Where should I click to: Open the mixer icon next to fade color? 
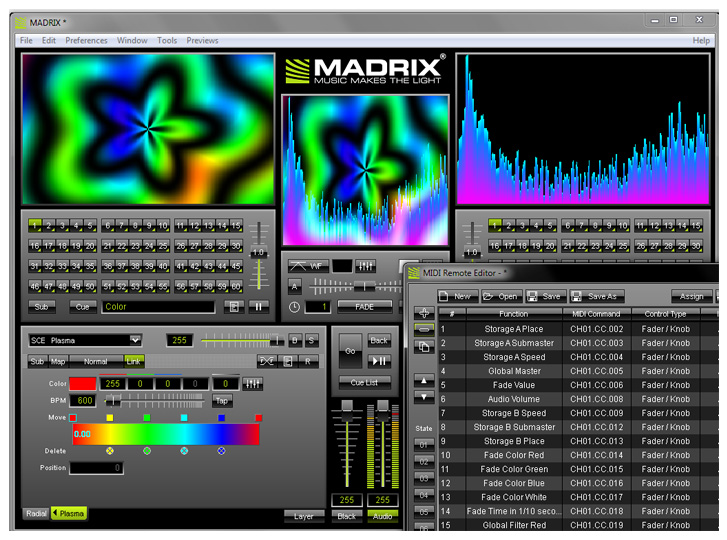(365, 266)
